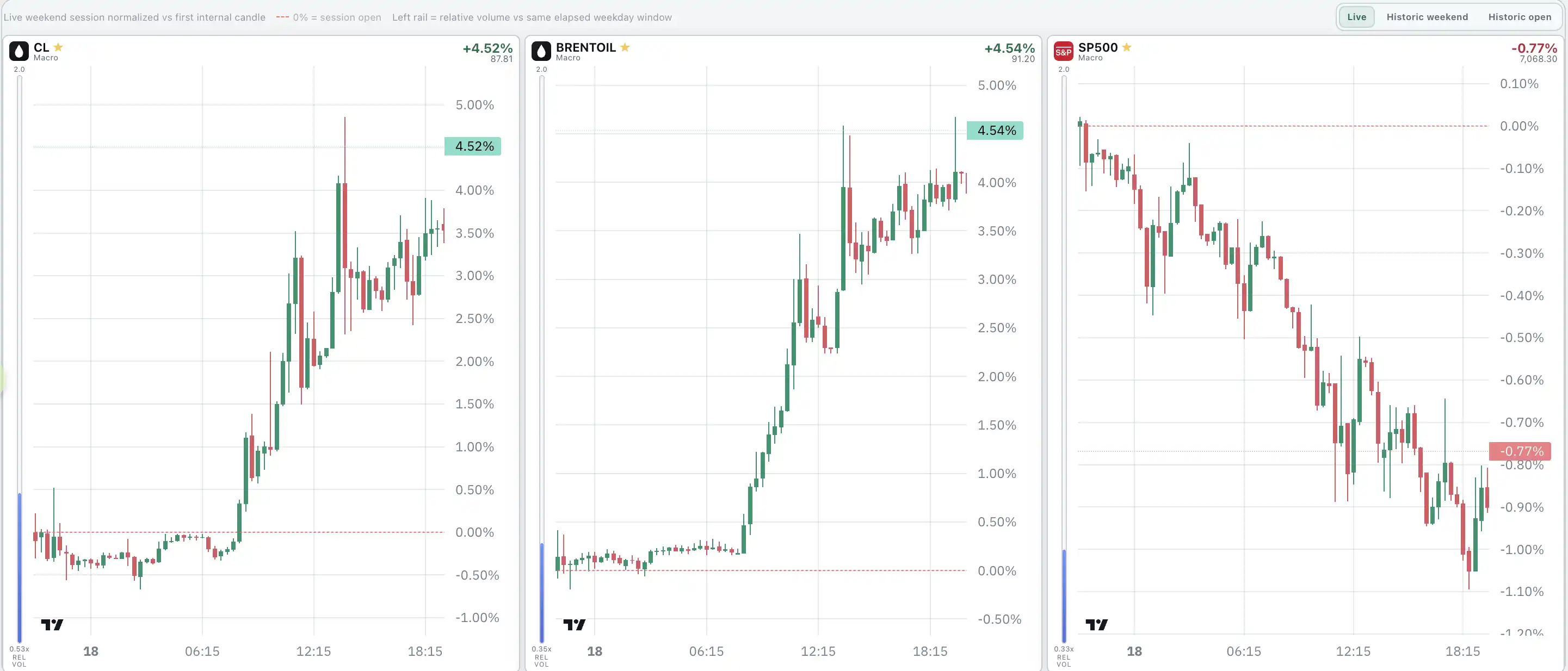Click the SP500 S&P logo icon
1568x671 pixels.
[1064, 51]
